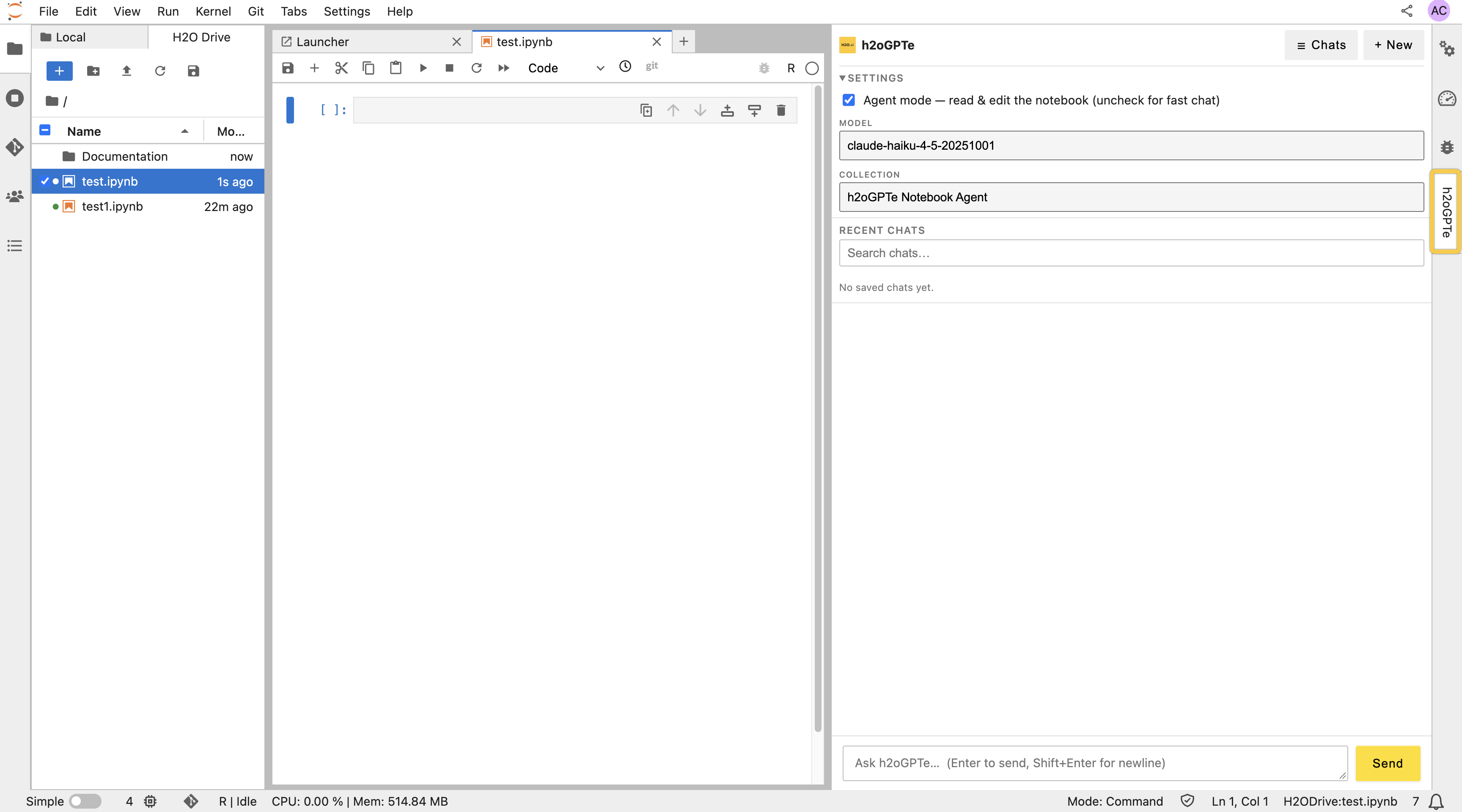Toggle Agent mode checkbox
This screenshot has height=812, width=1462.
coord(849,100)
